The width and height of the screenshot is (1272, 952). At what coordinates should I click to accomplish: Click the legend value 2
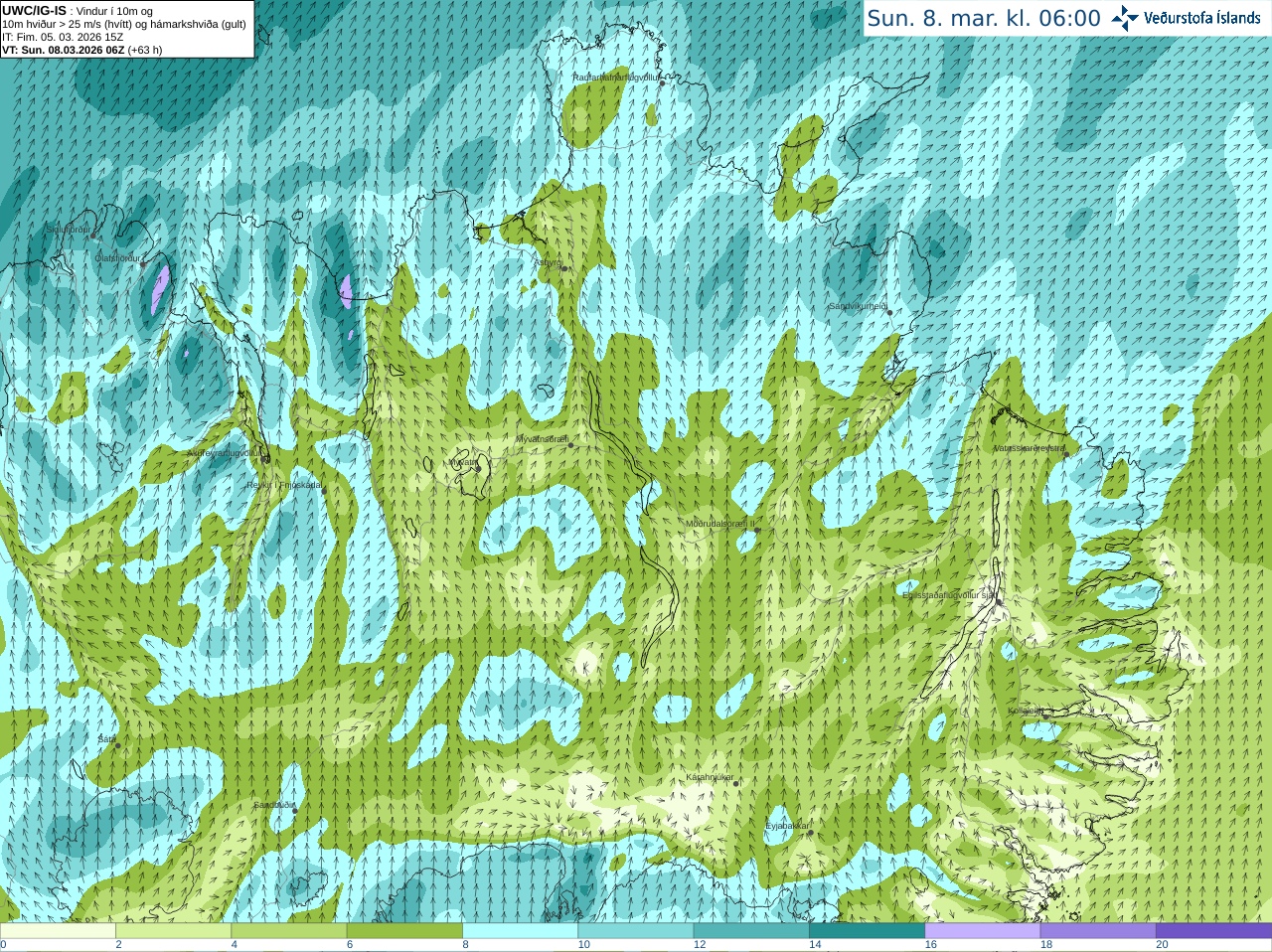pos(118,945)
